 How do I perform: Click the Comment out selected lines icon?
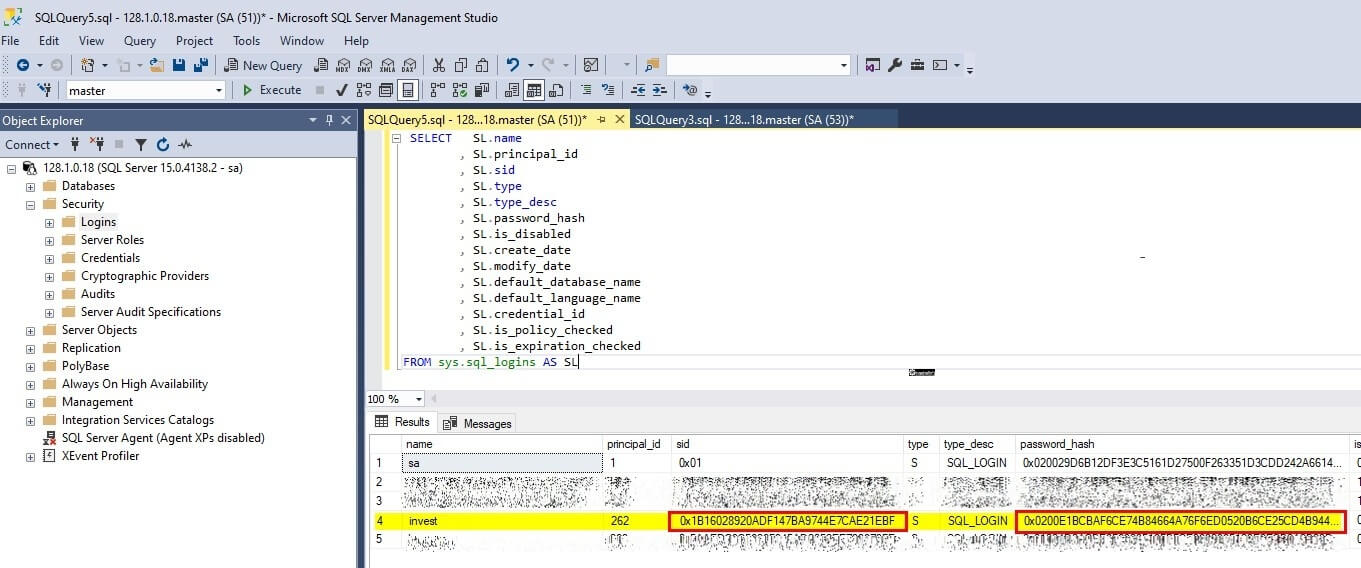[585, 90]
